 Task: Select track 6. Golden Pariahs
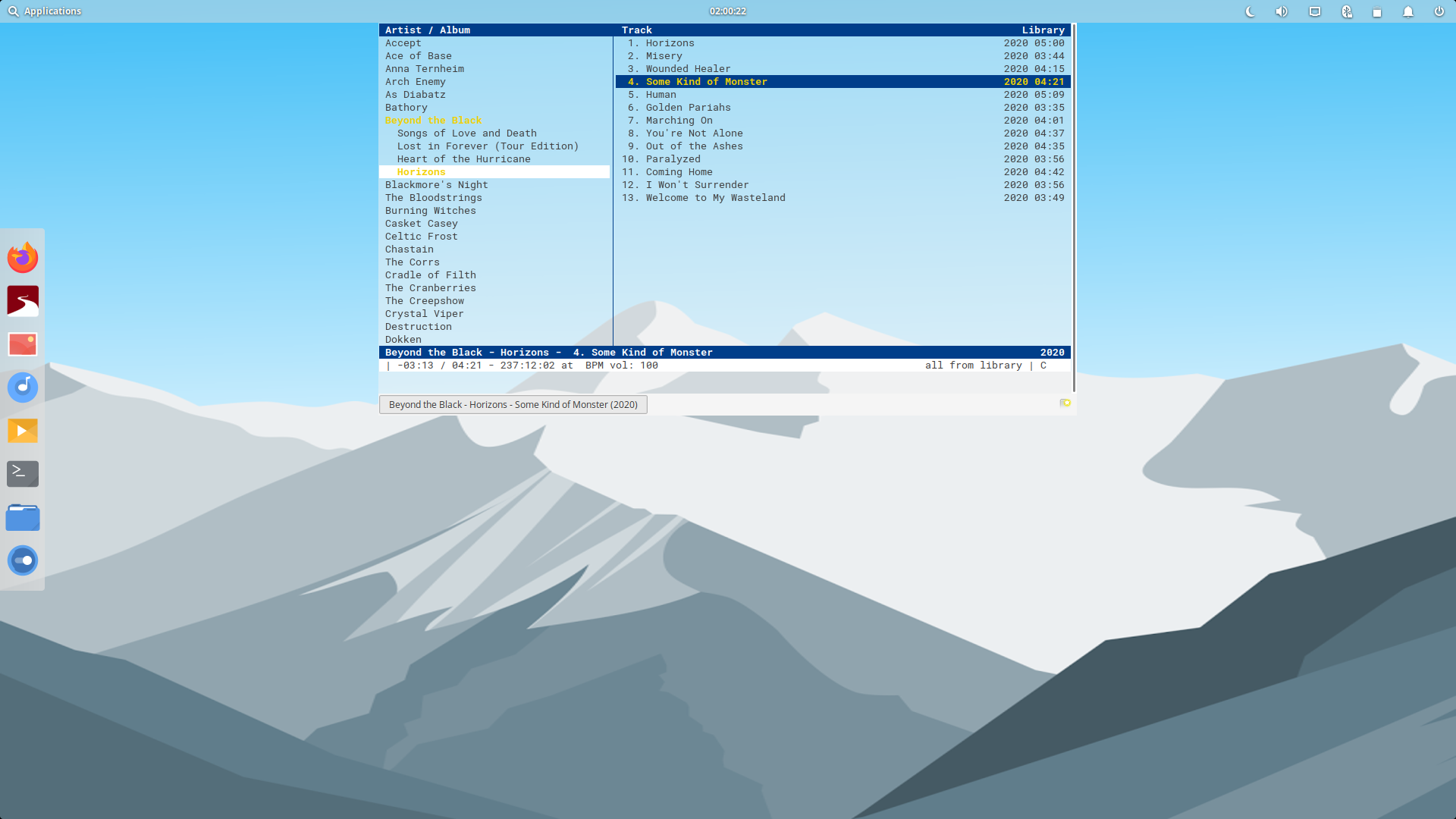pyautogui.click(x=843, y=108)
